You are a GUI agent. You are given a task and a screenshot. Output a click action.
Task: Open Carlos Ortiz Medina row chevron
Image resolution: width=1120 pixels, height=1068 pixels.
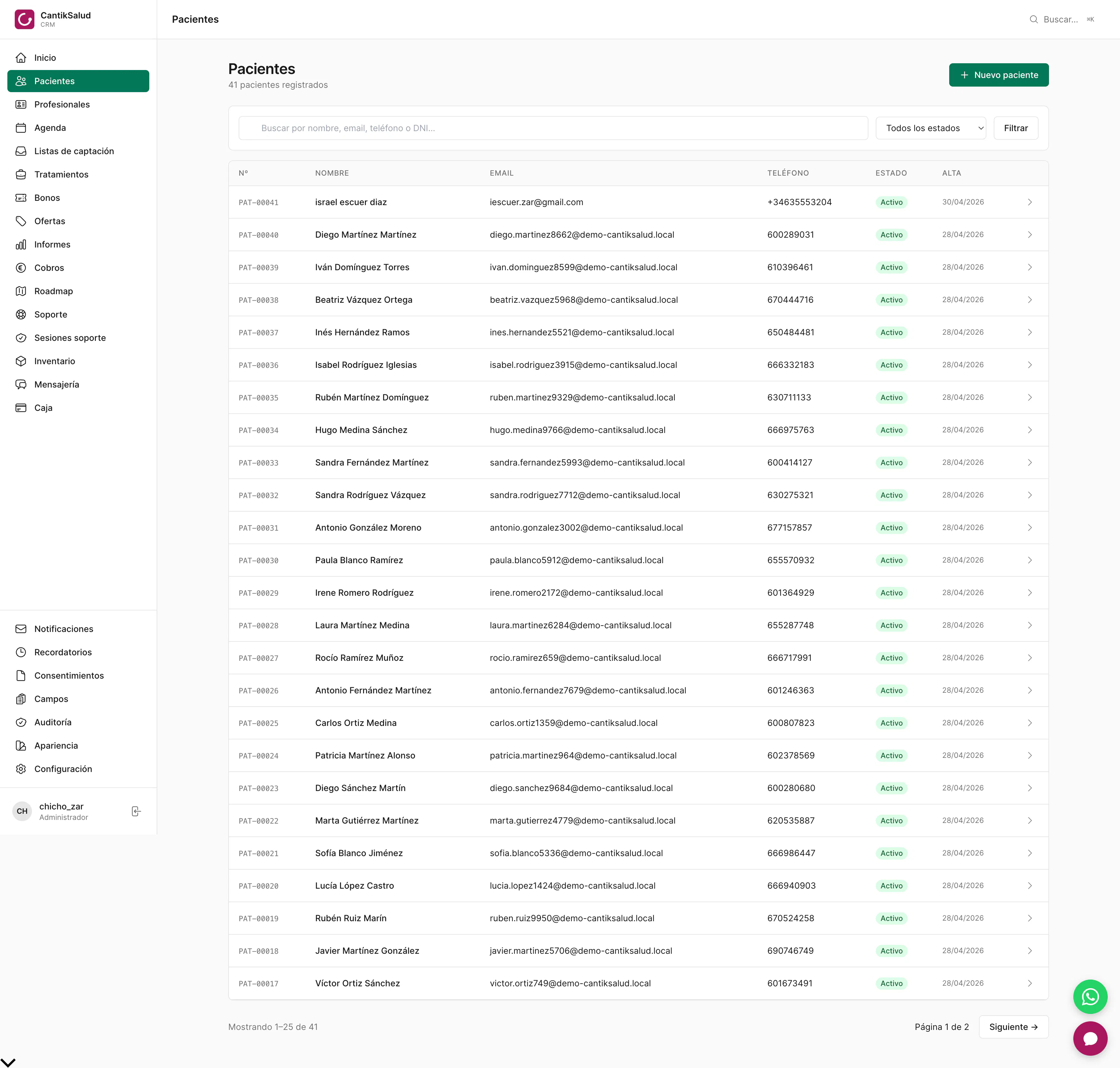[x=1029, y=723]
